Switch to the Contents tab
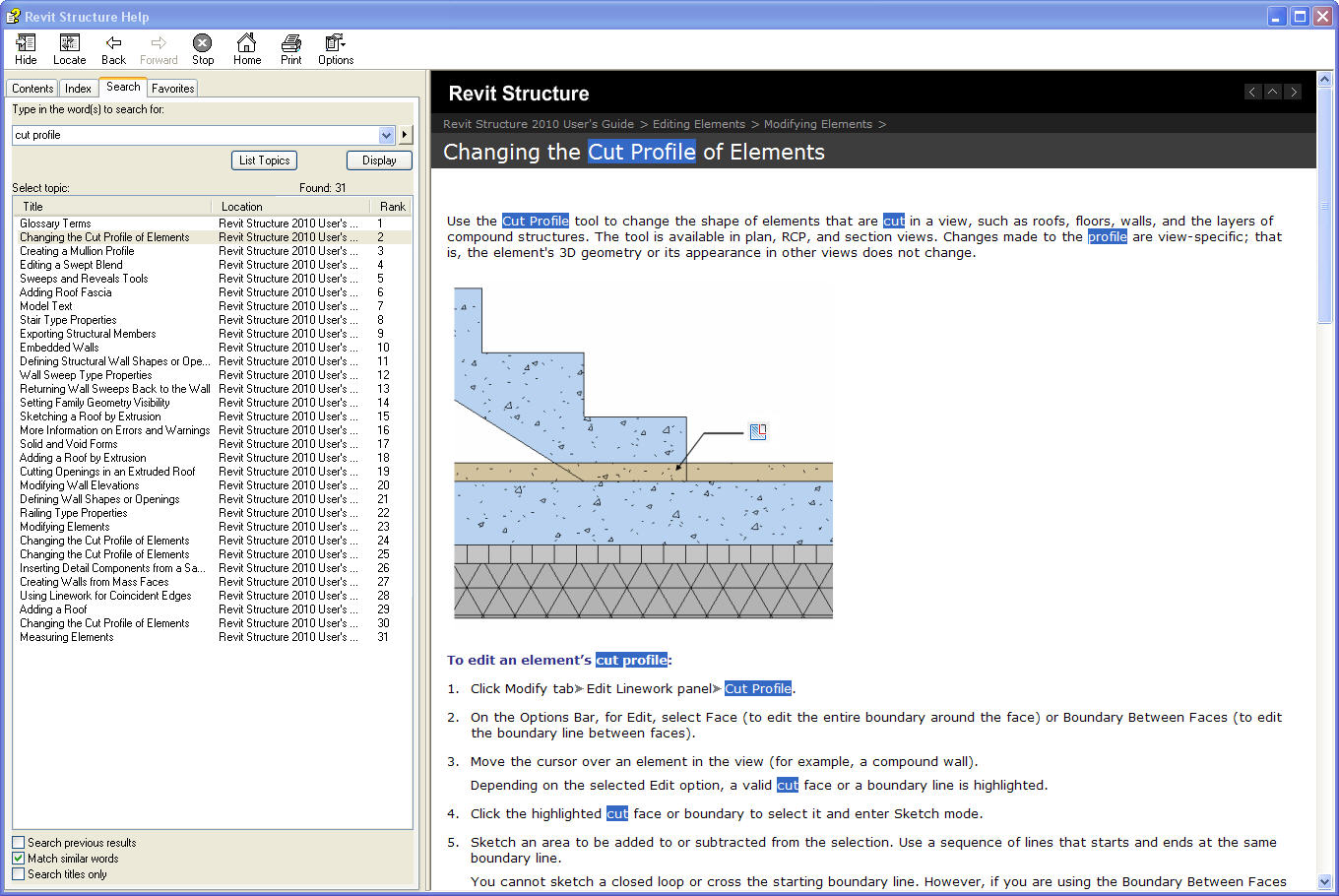1339x896 pixels. [32, 89]
